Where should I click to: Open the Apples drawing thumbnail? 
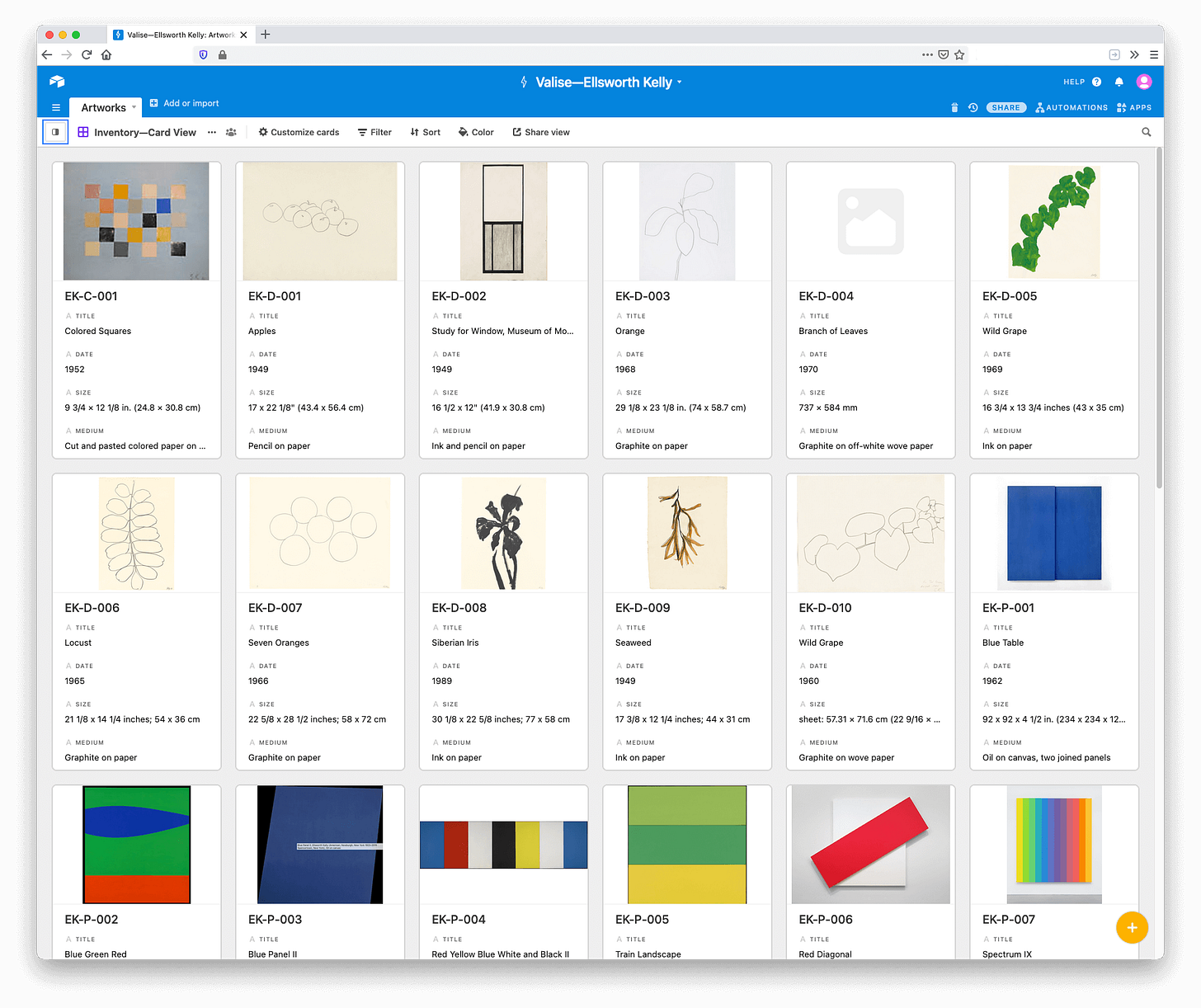tap(320, 221)
